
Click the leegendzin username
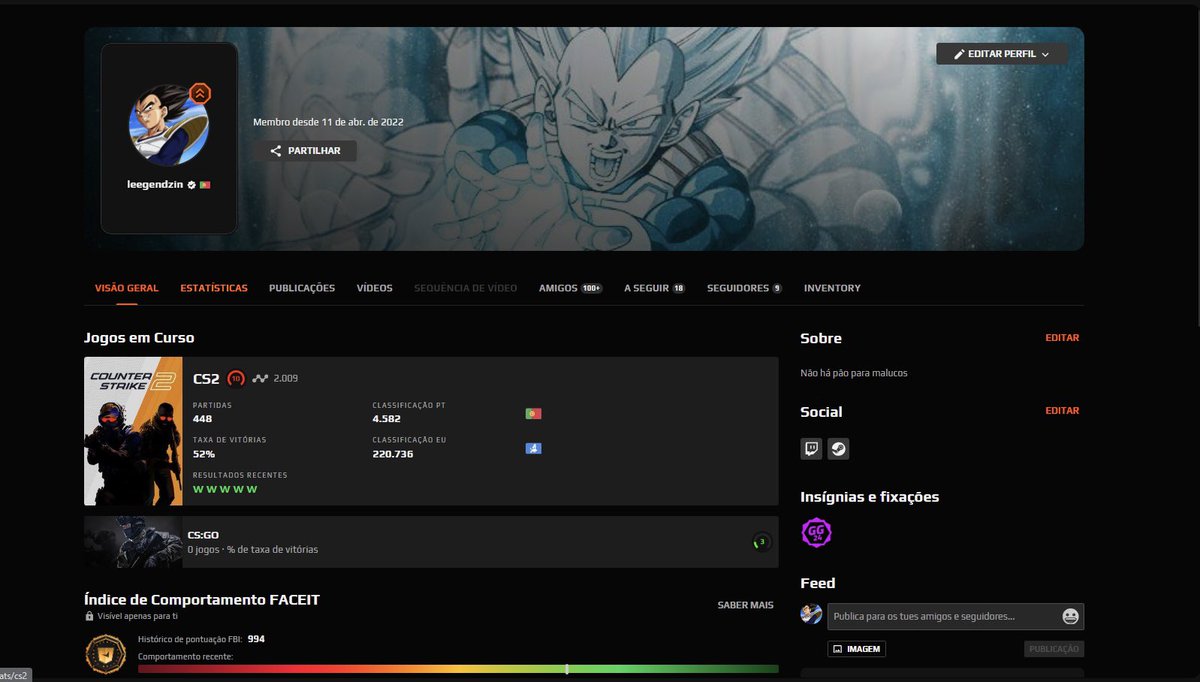(155, 185)
